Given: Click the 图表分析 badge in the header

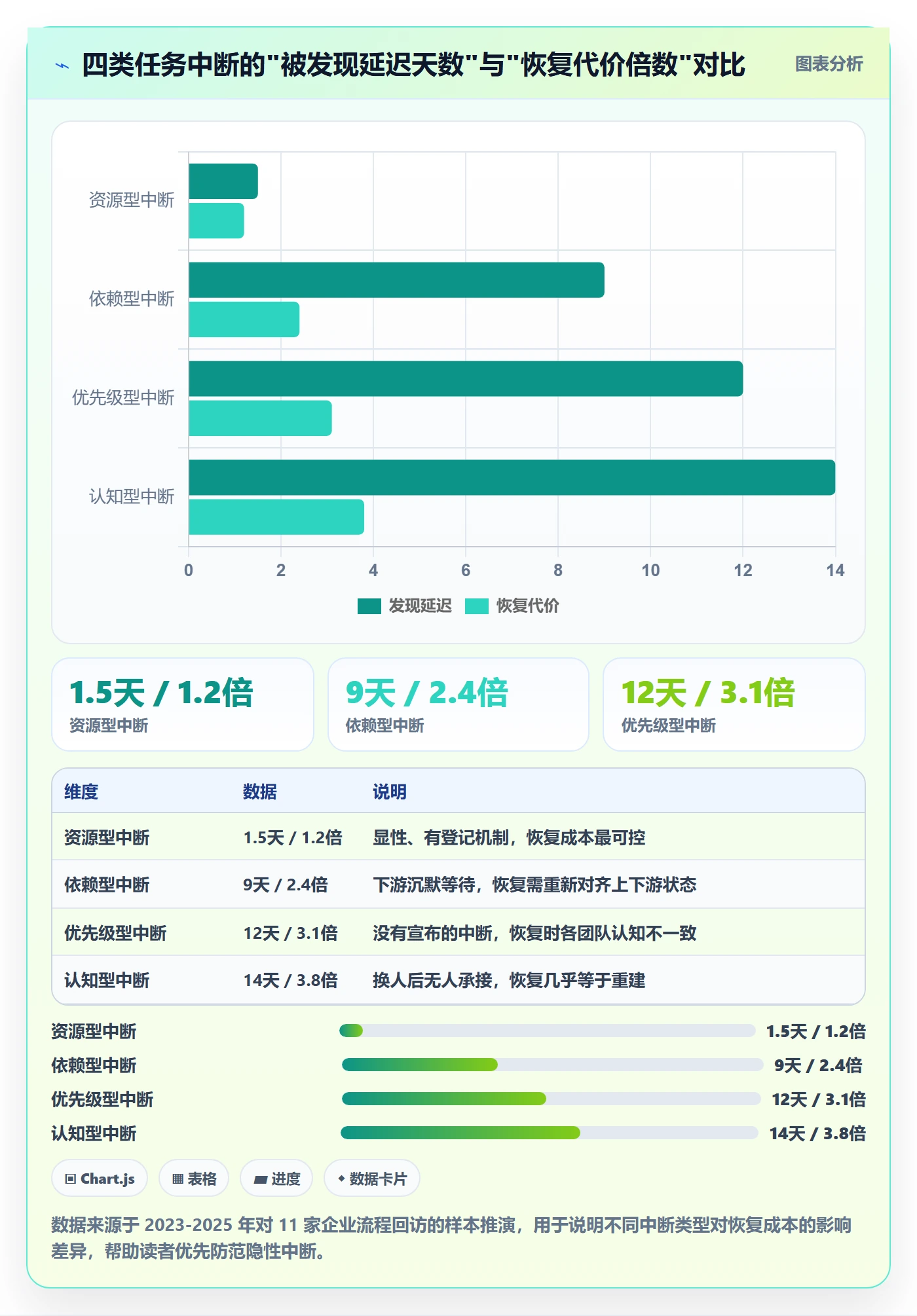Looking at the screenshot, I should click(829, 64).
